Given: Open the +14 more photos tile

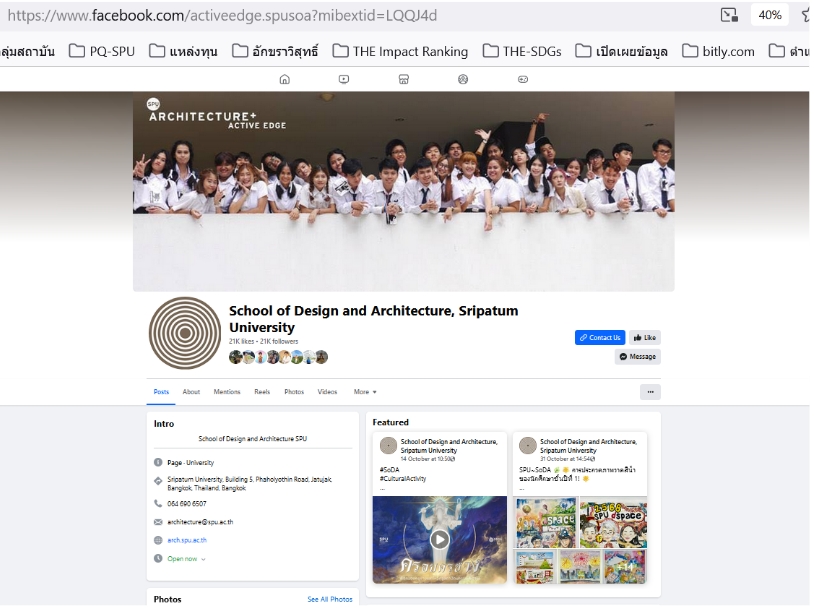Looking at the screenshot, I should tap(625, 567).
